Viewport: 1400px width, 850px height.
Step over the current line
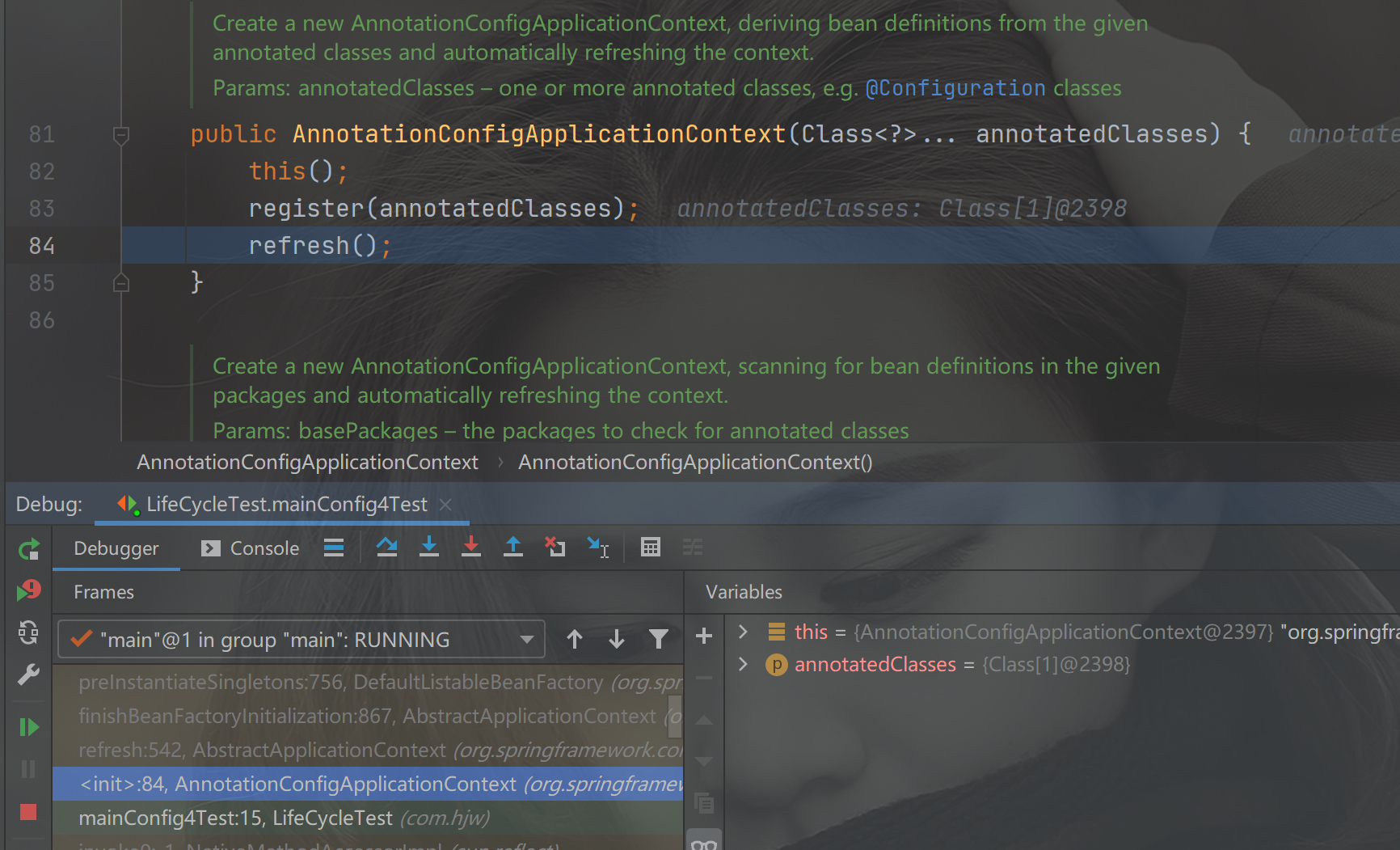coord(387,548)
